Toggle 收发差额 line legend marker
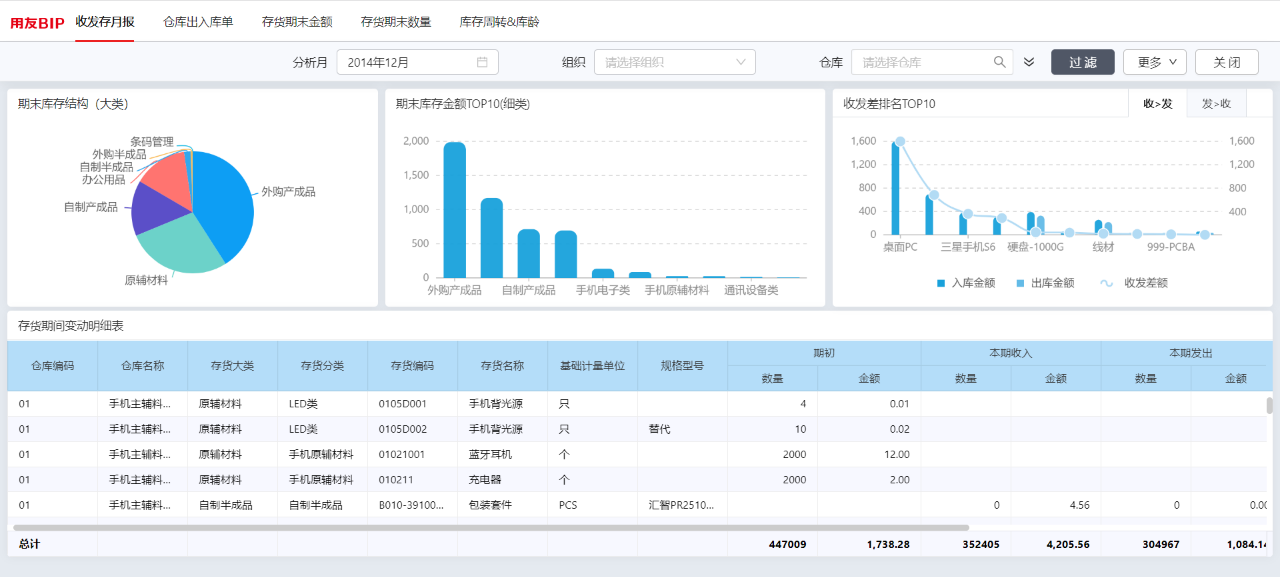The height and width of the screenshot is (577, 1280). coord(1107,283)
